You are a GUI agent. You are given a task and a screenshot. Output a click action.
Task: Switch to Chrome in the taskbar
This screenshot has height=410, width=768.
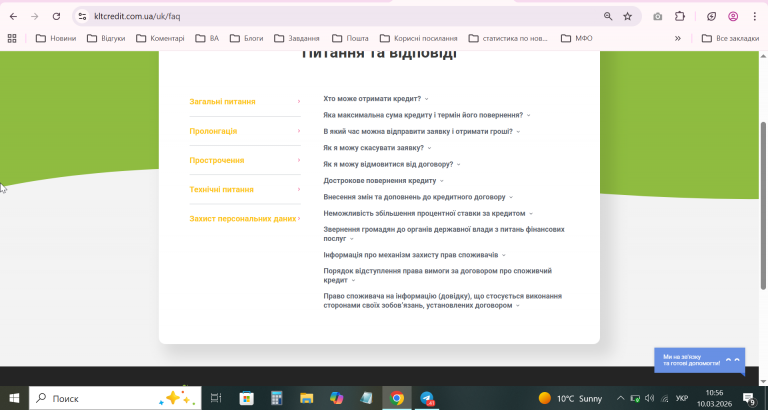[x=397, y=398]
